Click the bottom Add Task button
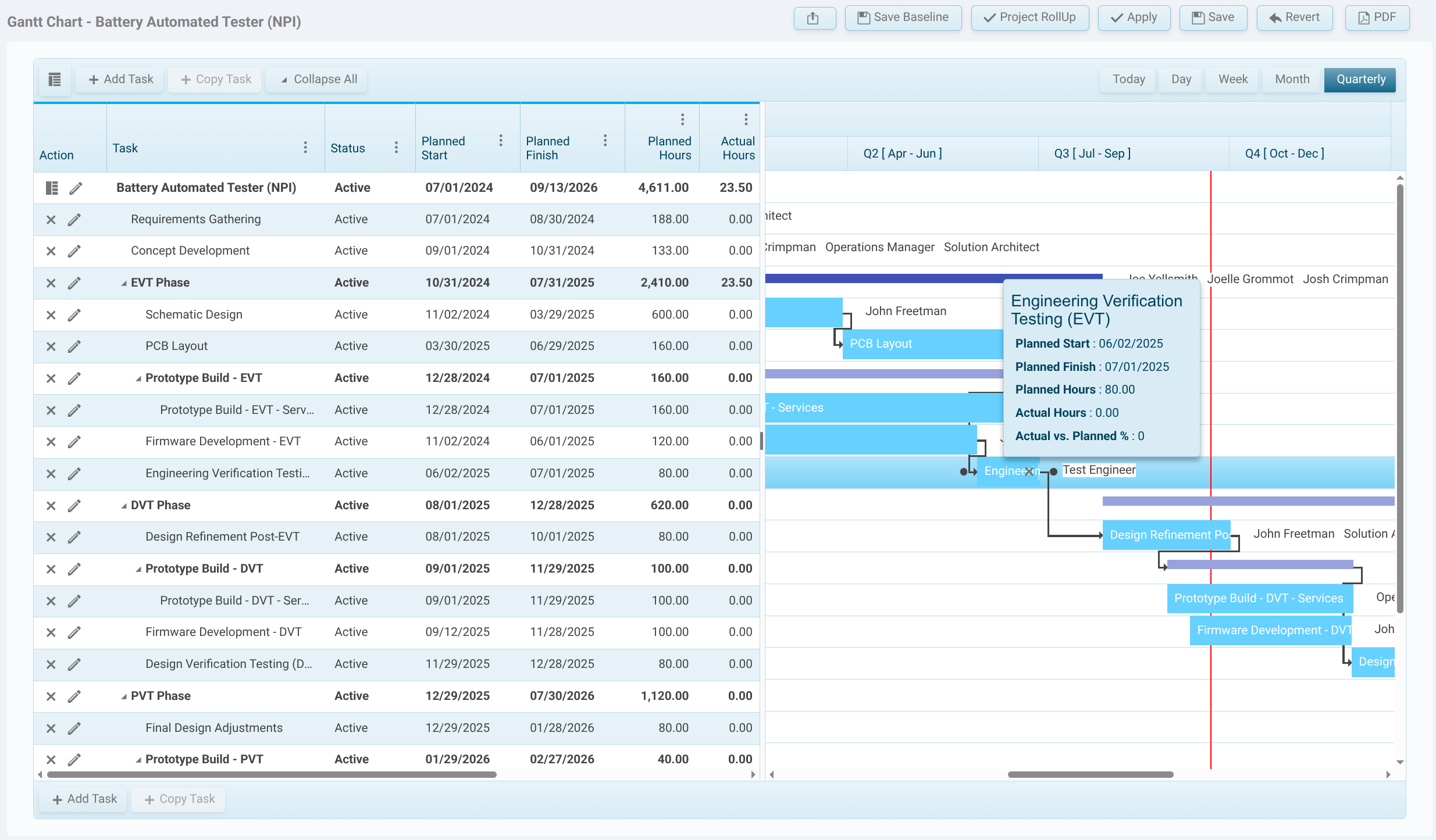This screenshot has height=840, width=1436. pos(84,799)
